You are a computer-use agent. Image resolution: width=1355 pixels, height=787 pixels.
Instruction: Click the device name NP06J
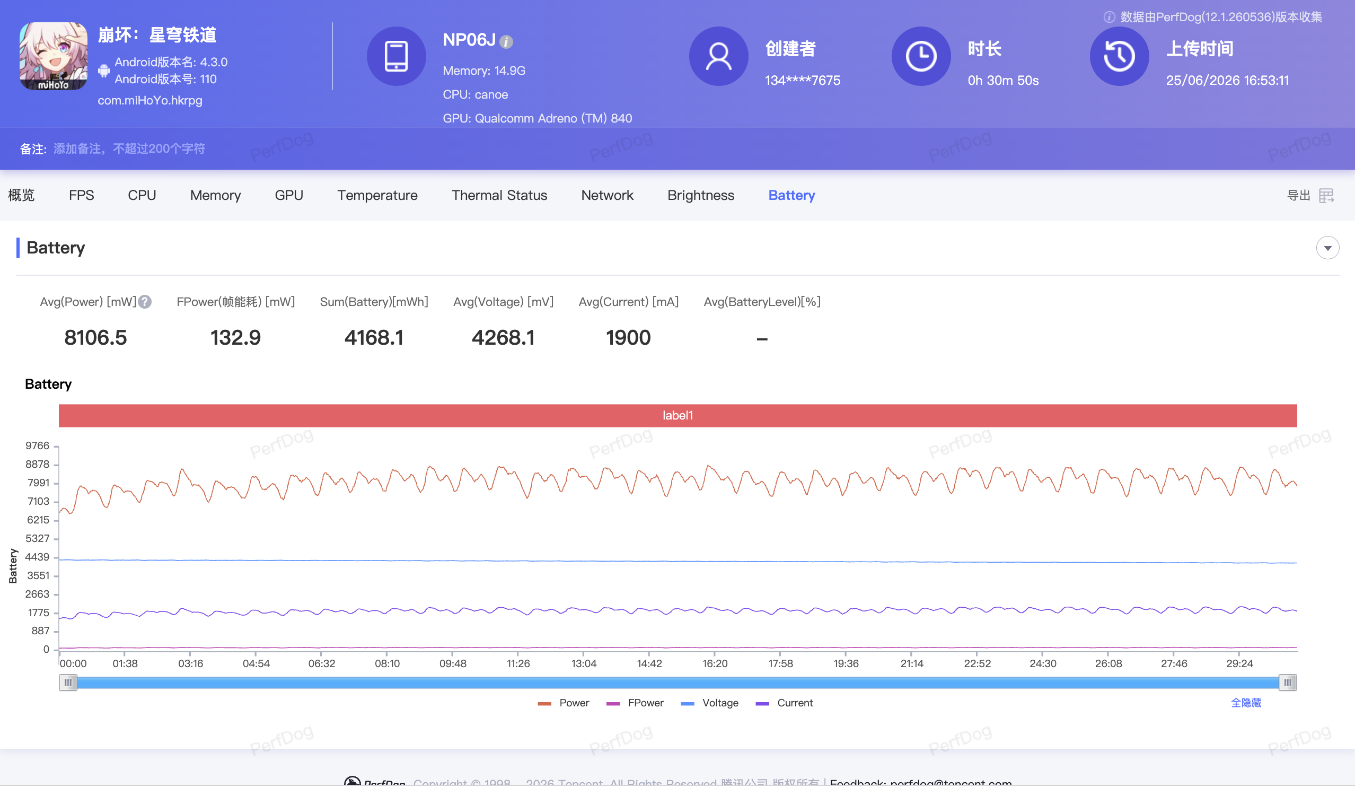[x=469, y=41]
